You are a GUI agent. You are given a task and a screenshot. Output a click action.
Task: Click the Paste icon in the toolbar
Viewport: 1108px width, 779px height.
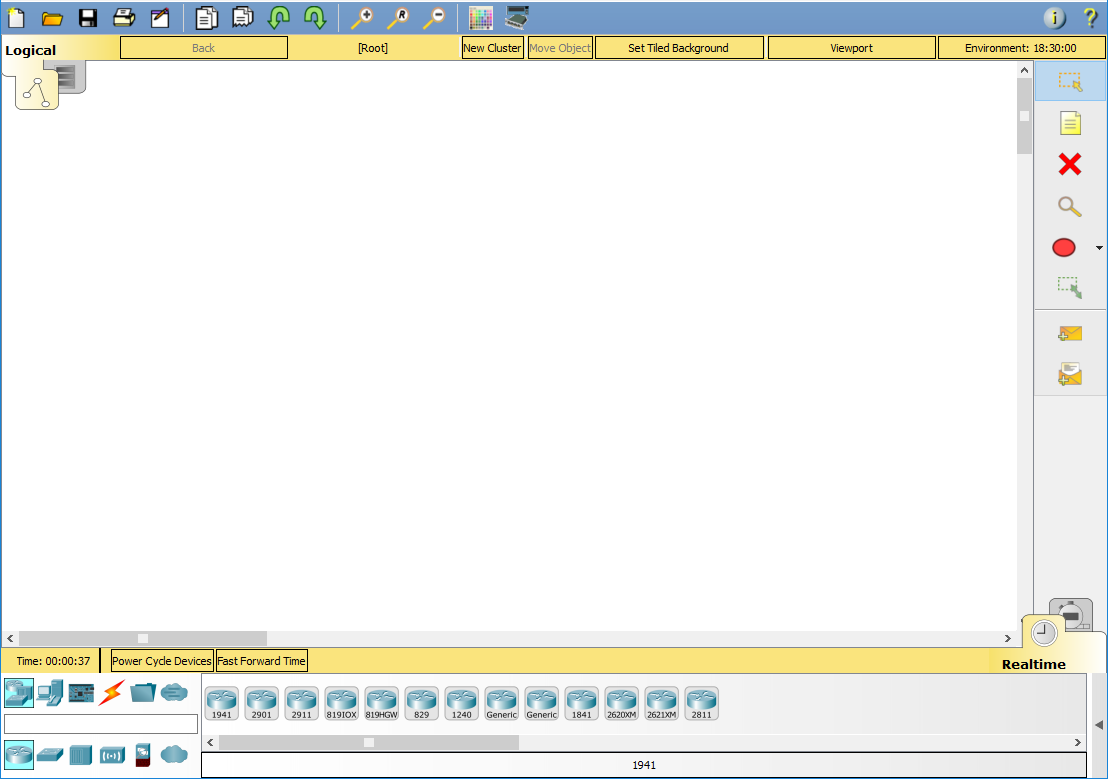click(x=242, y=18)
